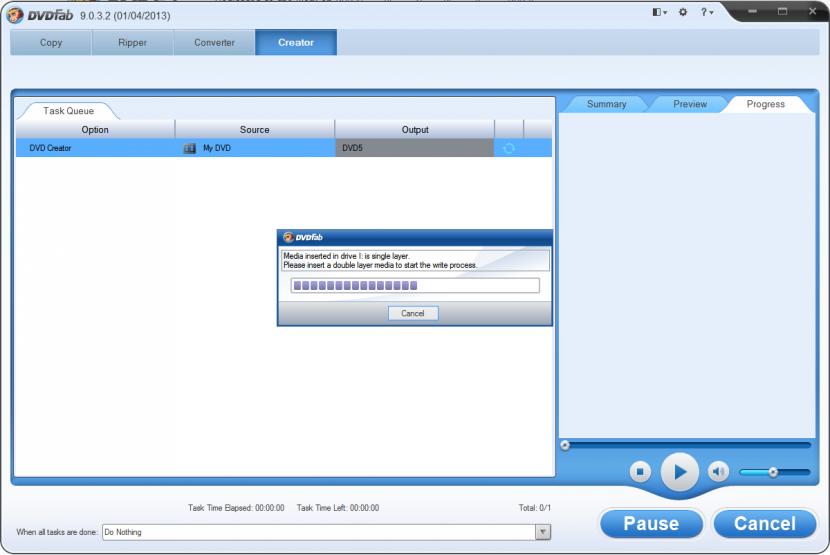Click the My DVD source text
This screenshot has height=555, width=830.
point(217,148)
